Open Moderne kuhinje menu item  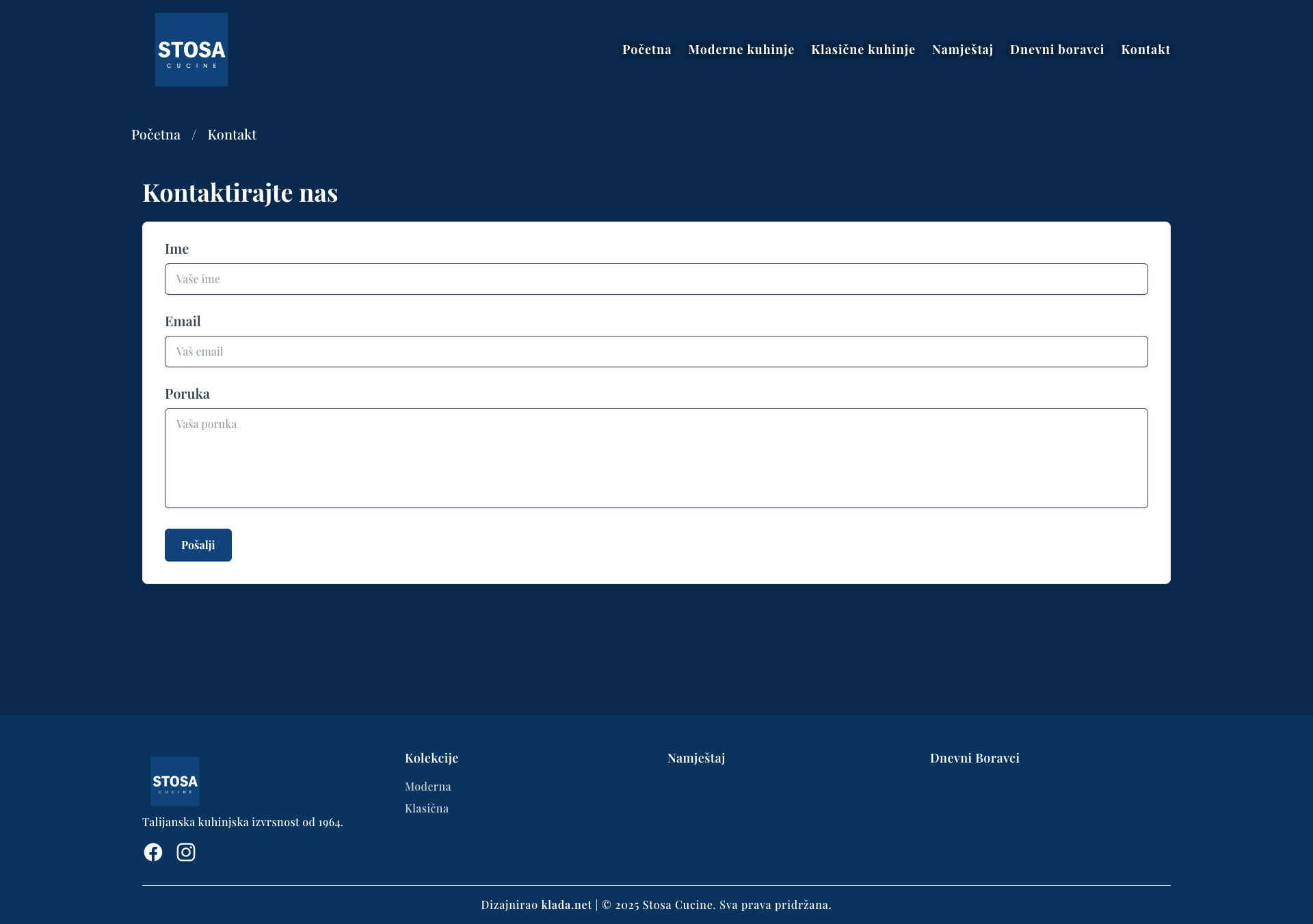click(741, 49)
